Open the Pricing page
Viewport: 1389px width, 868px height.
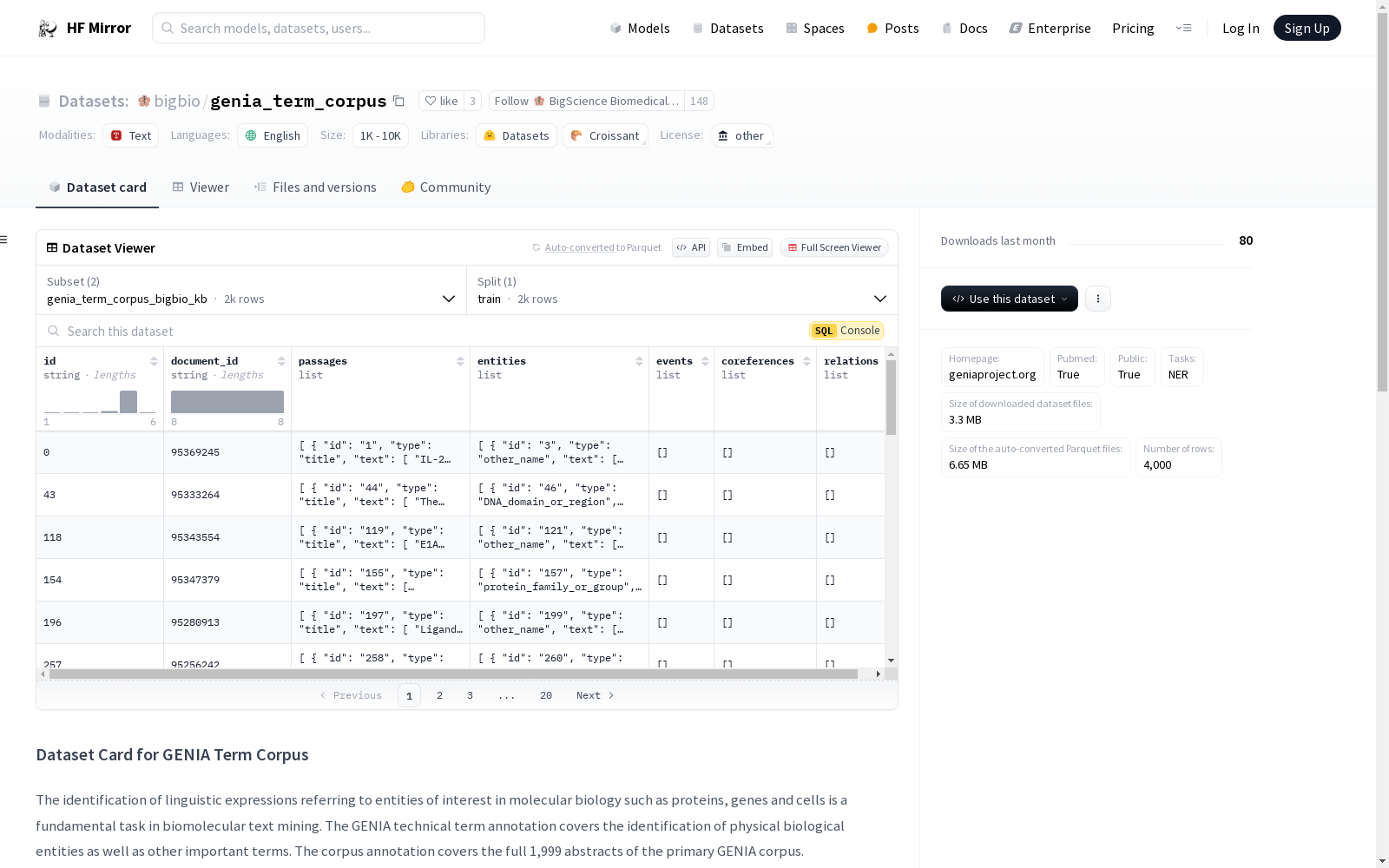click(x=1133, y=29)
